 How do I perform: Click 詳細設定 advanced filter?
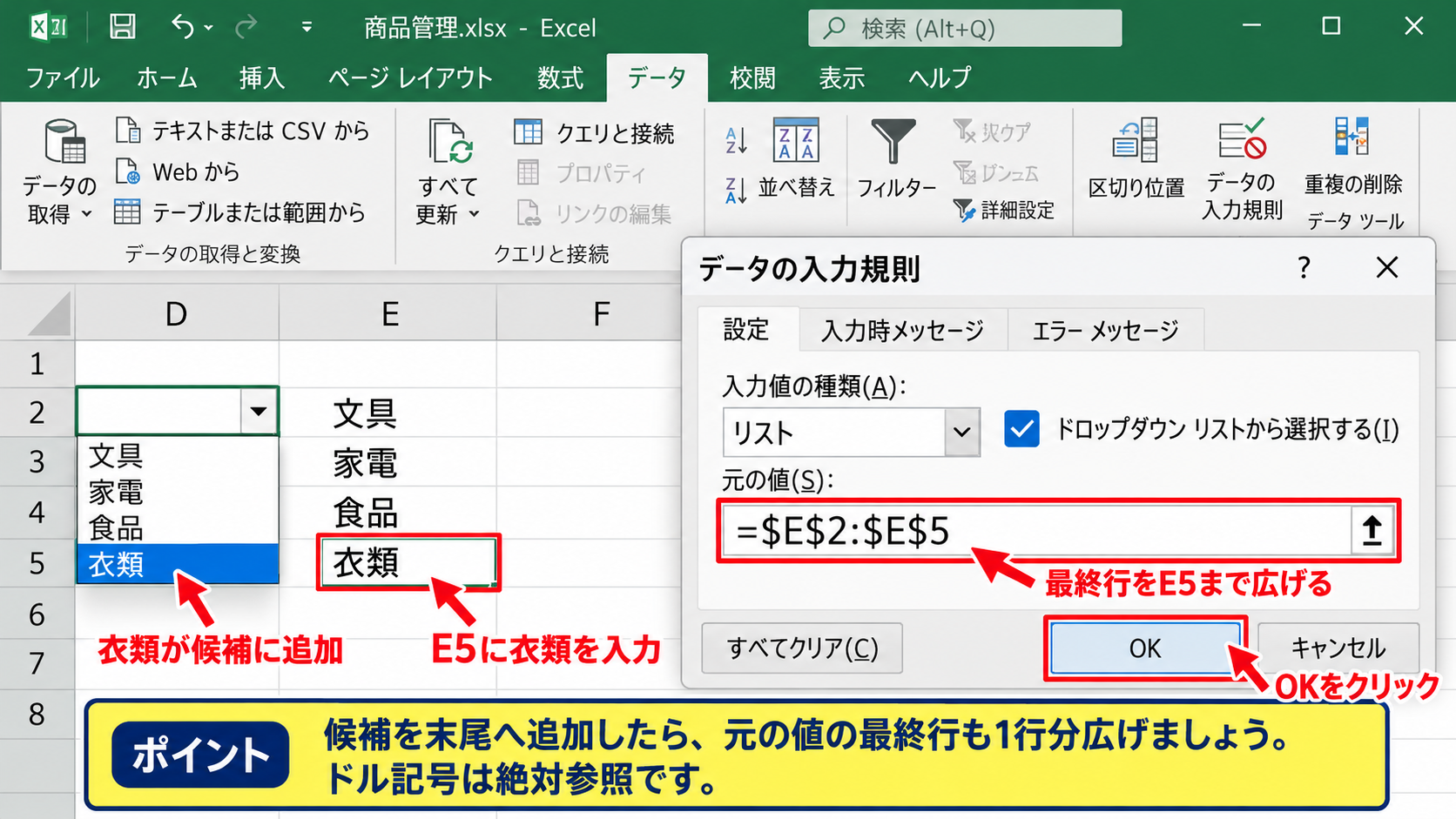pos(1004,210)
